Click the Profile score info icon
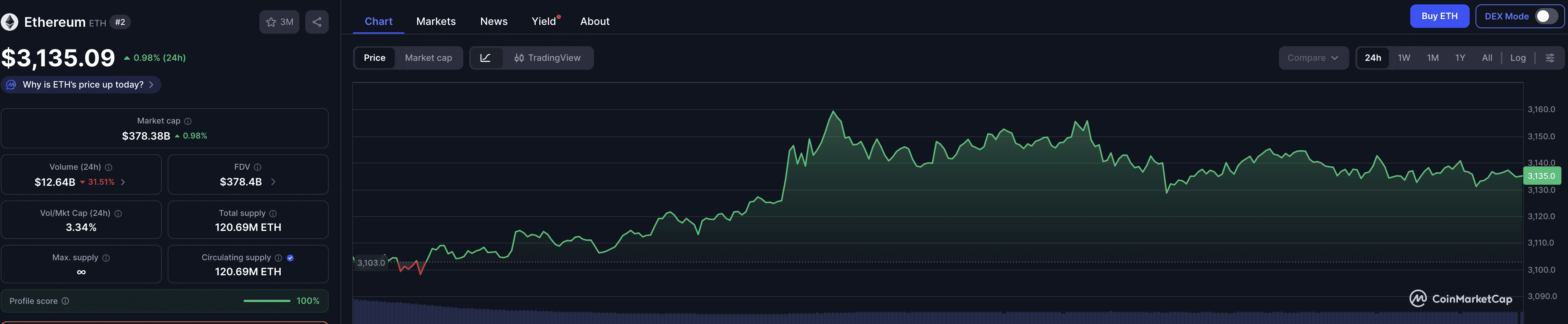 coord(66,301)
